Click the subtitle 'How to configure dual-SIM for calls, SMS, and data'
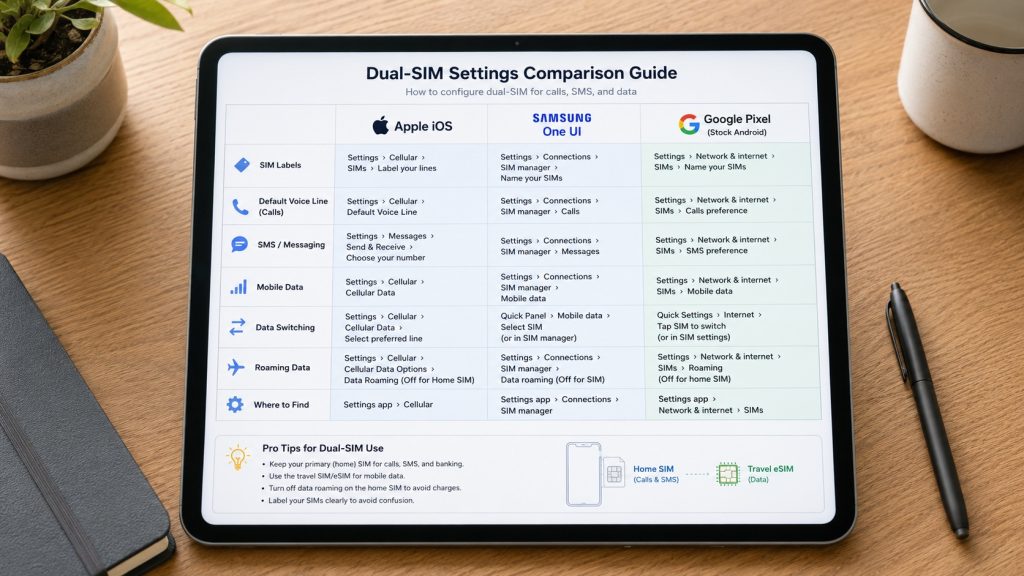Image resolution: width=1024 pixels, height=576 pixels. [520, 91]
